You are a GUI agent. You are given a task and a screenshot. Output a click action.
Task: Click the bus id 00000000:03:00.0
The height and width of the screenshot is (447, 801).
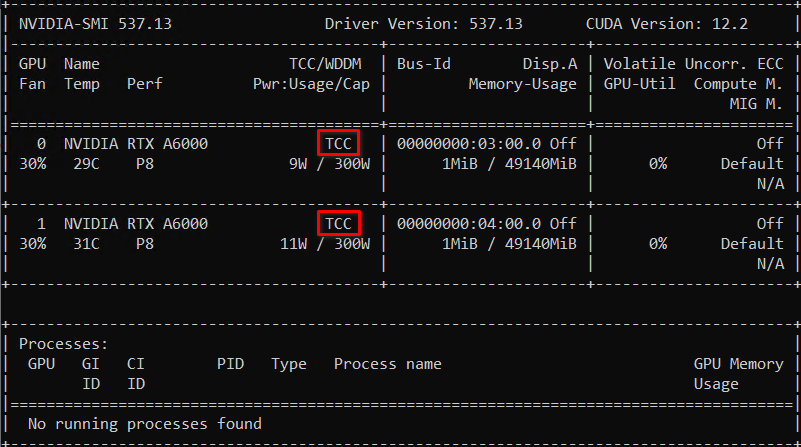(469, 144)
